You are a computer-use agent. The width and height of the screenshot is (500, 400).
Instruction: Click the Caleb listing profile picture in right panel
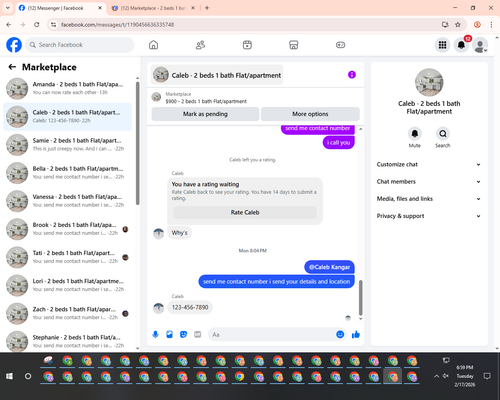tap(429, 82)
